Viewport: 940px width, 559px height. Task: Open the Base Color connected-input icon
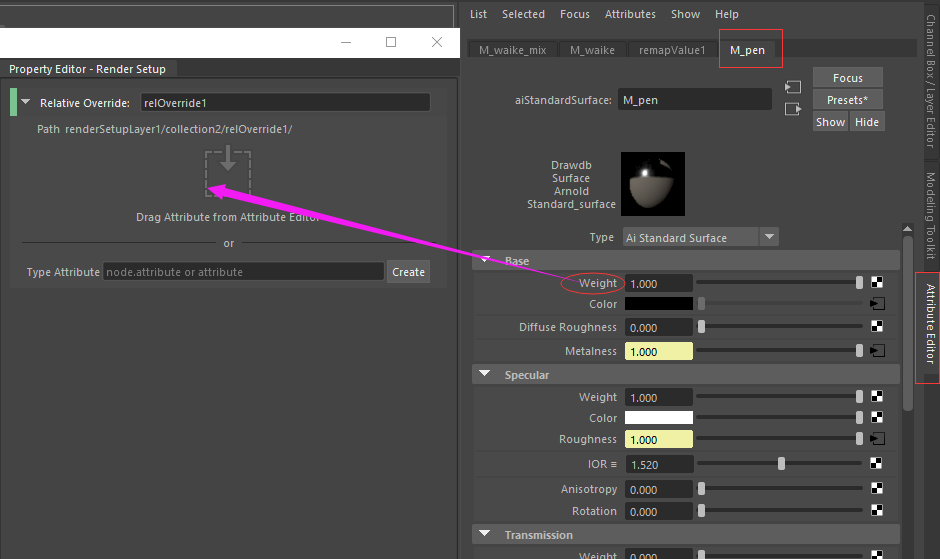pos(877,304)
